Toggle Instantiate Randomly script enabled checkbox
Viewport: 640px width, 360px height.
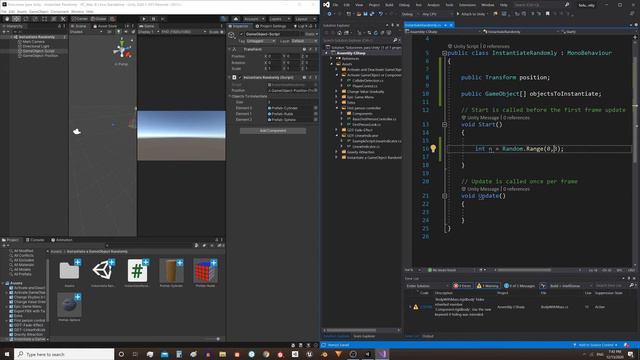point(240,78)
